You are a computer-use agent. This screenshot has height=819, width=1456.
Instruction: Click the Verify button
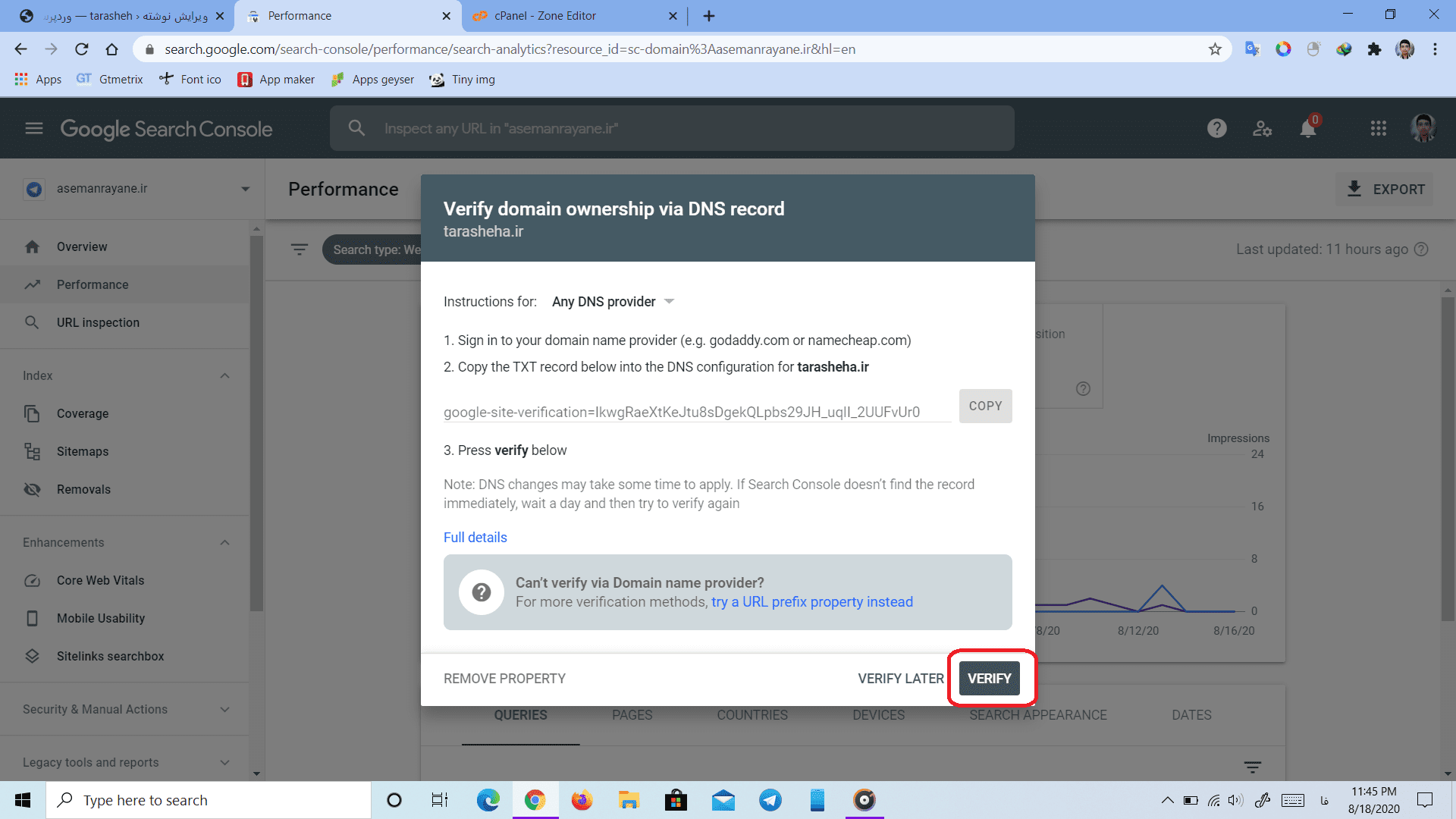(989, 679)
